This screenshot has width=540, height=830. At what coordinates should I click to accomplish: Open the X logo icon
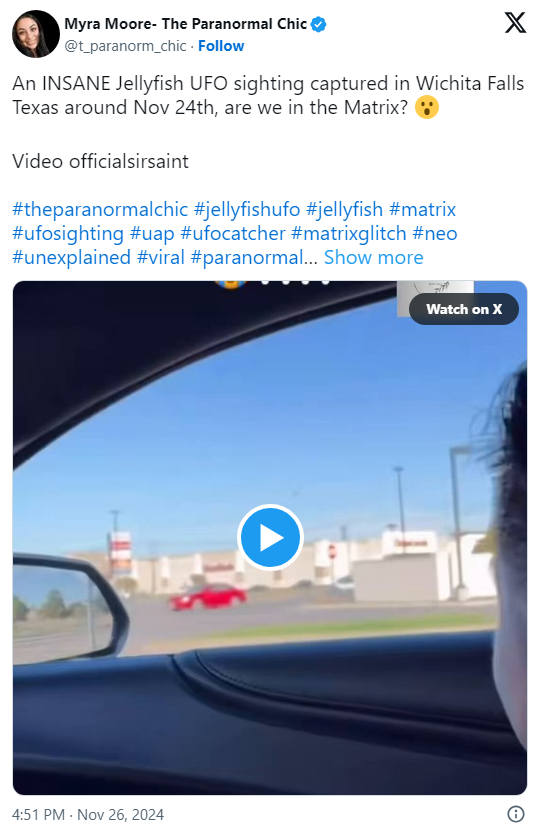click(515, 23)
